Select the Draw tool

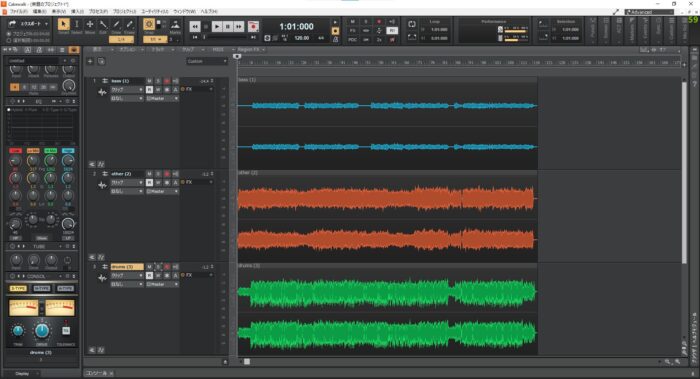pos(116,24)
